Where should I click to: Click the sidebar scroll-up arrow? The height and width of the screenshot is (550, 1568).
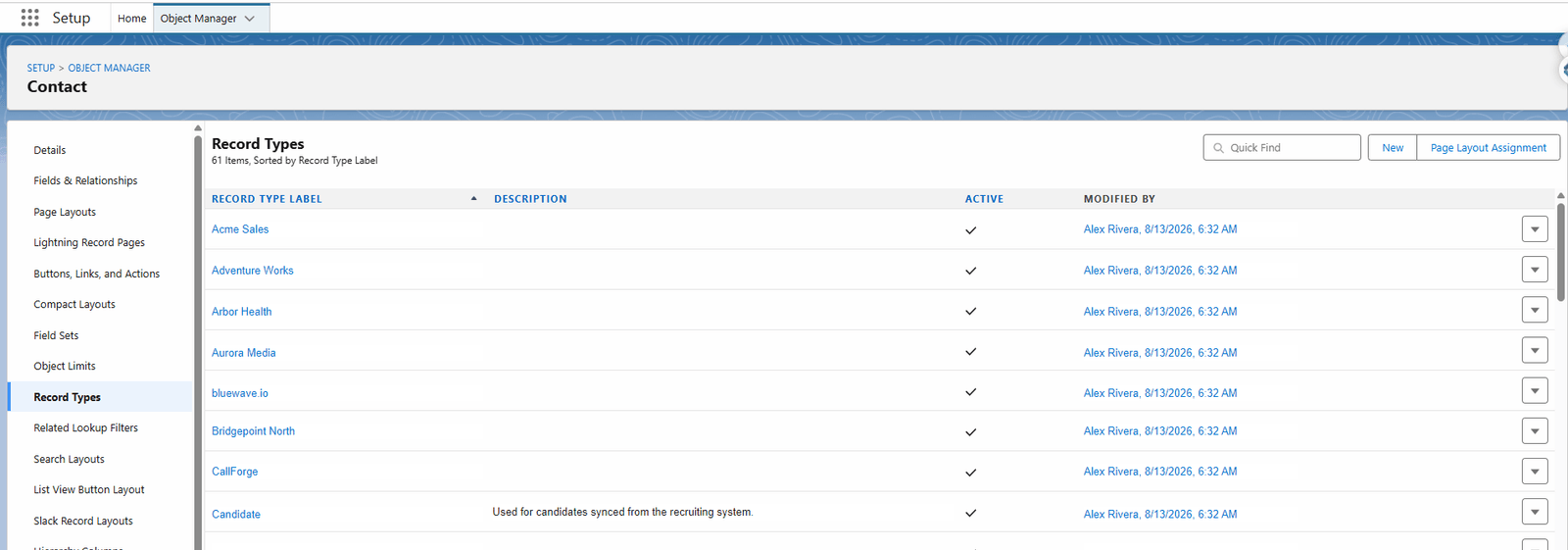[x=198, y=128]
